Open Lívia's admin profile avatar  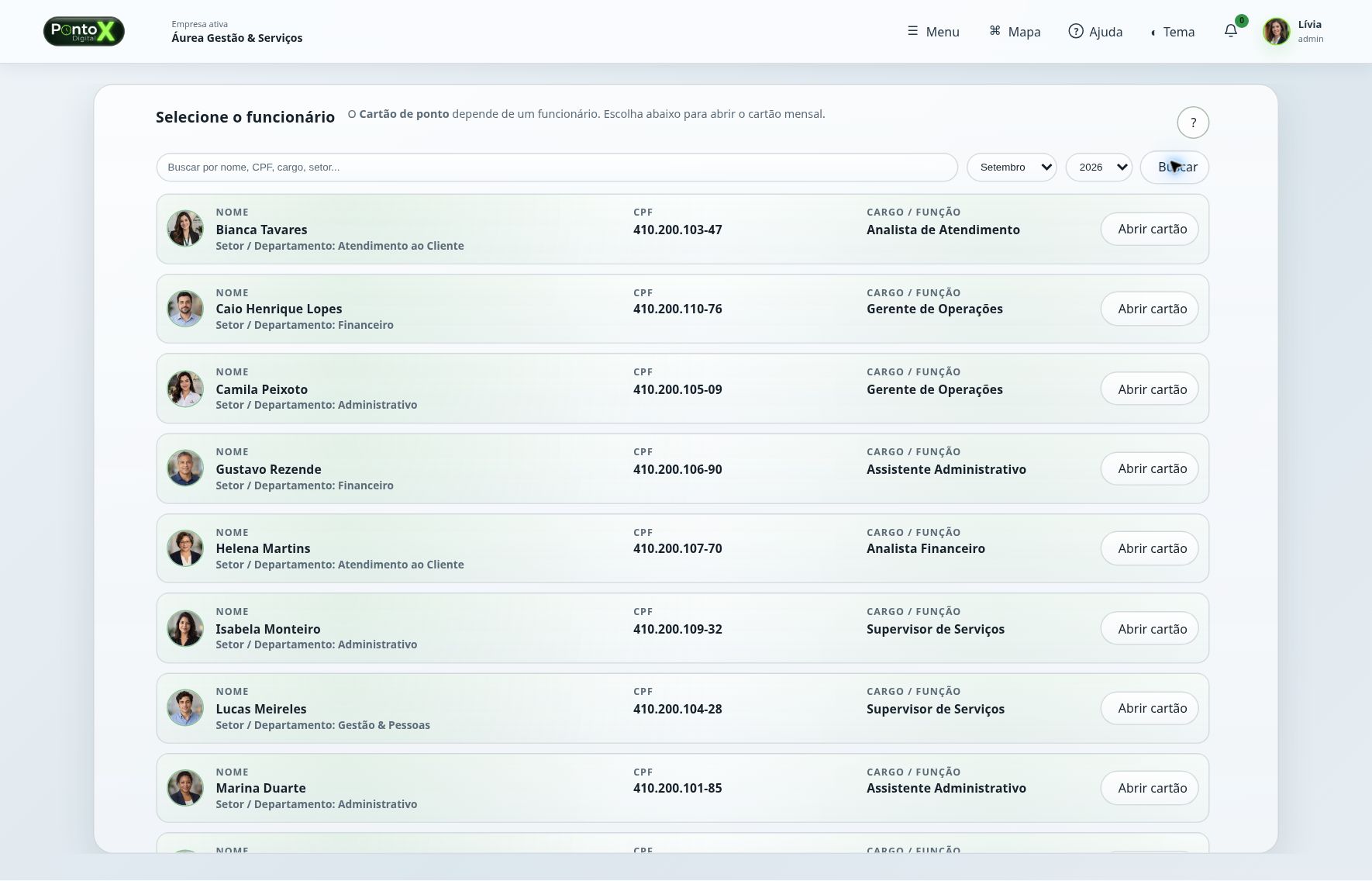(x=1276, y=31)
